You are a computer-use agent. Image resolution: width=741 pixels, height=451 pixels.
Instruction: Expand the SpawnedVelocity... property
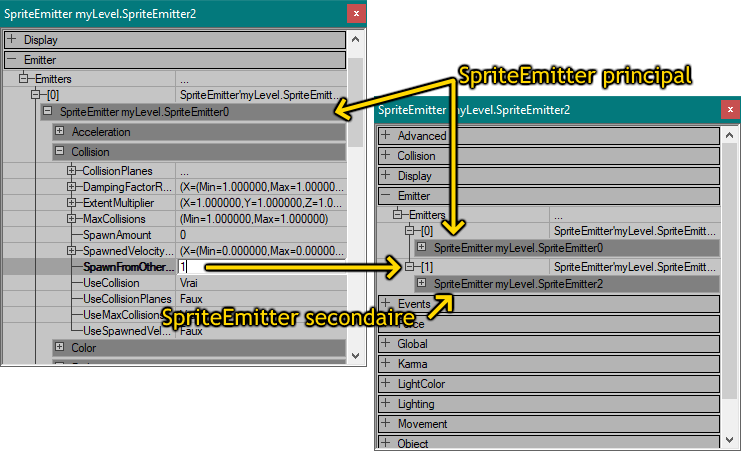pyautogui.click(x=71, y=251)
